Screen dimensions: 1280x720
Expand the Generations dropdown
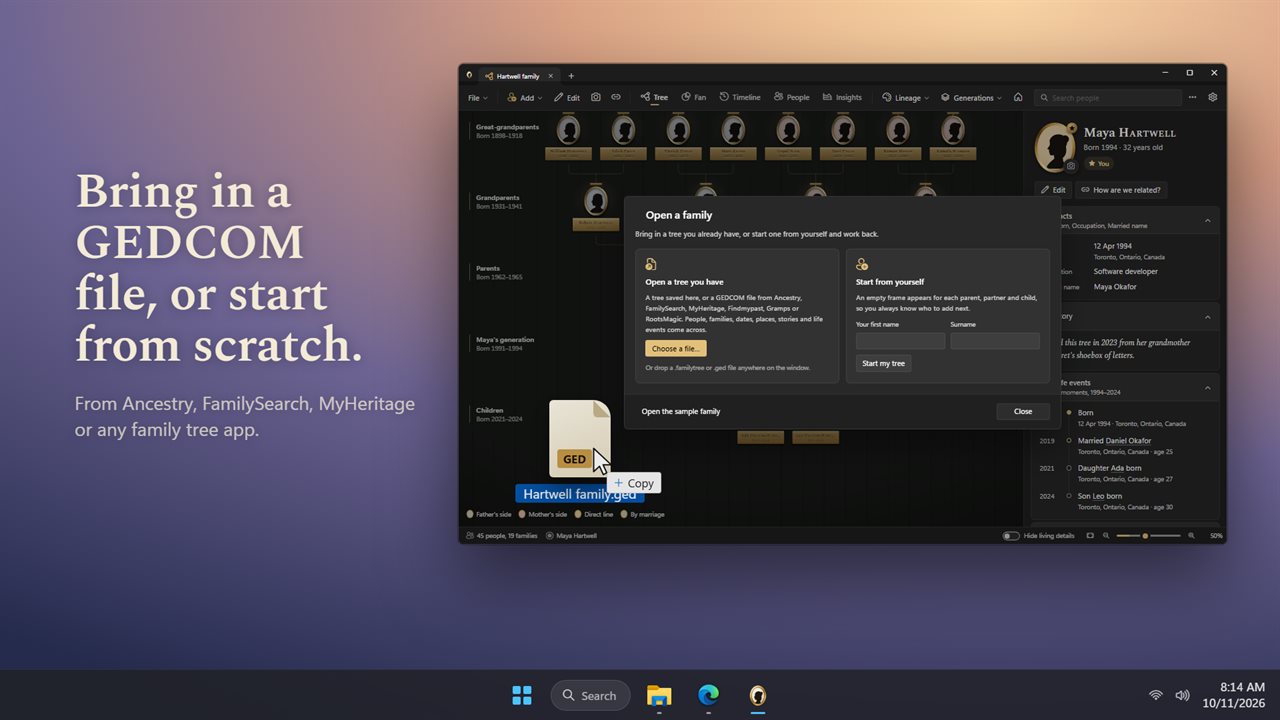(x=971, y=97)
